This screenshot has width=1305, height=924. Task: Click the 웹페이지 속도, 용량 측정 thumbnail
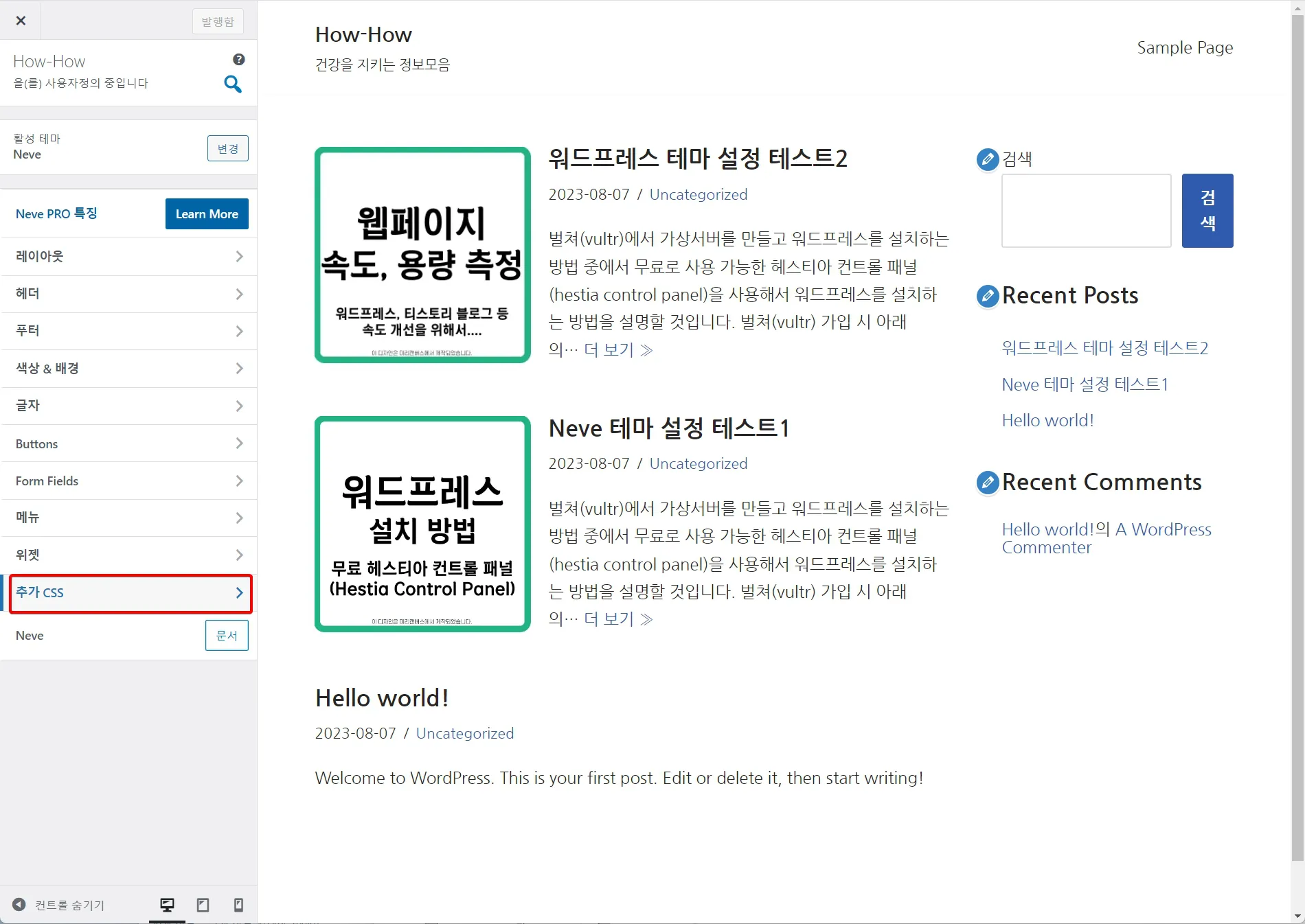tap(422, 255)
